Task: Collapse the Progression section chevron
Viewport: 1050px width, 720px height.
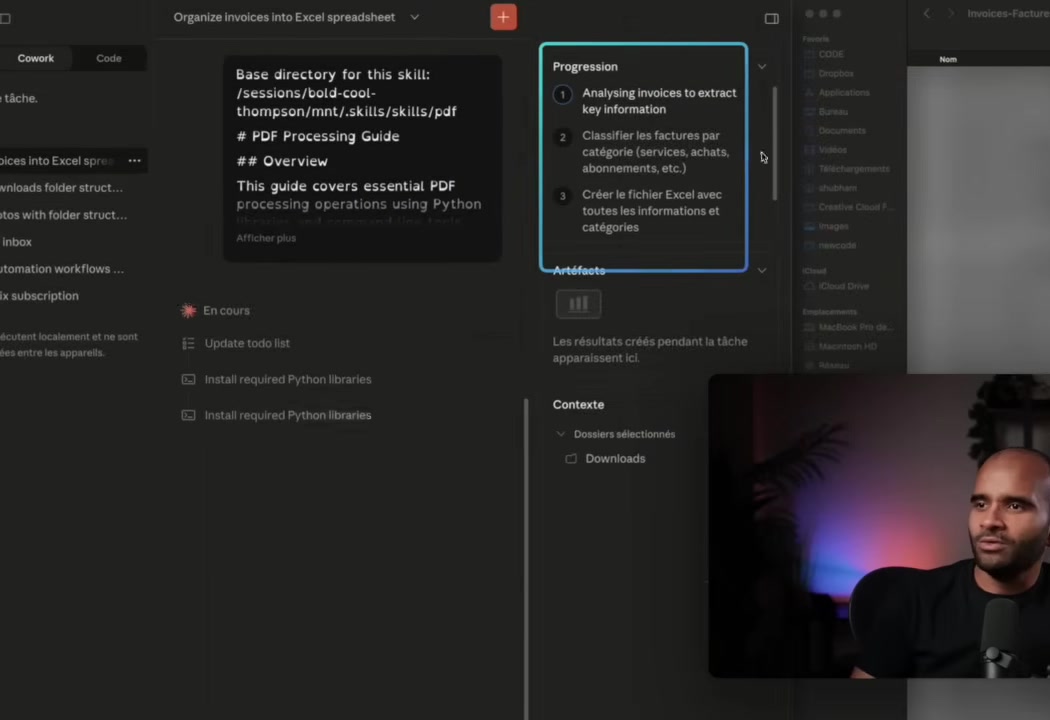Action: [762, 66]
